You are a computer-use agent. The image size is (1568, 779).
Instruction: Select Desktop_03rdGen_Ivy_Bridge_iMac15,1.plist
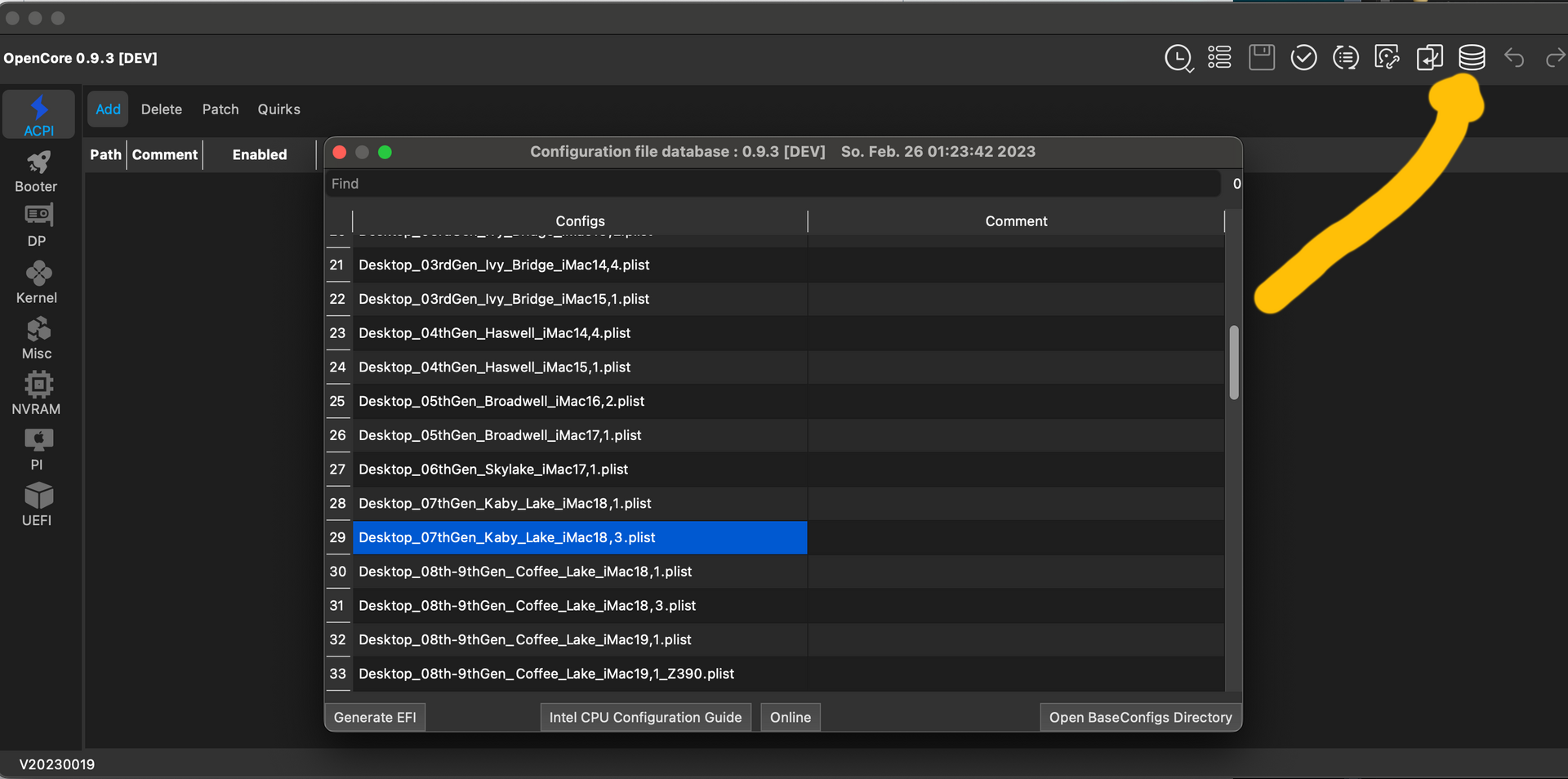(x=580, y=299)
